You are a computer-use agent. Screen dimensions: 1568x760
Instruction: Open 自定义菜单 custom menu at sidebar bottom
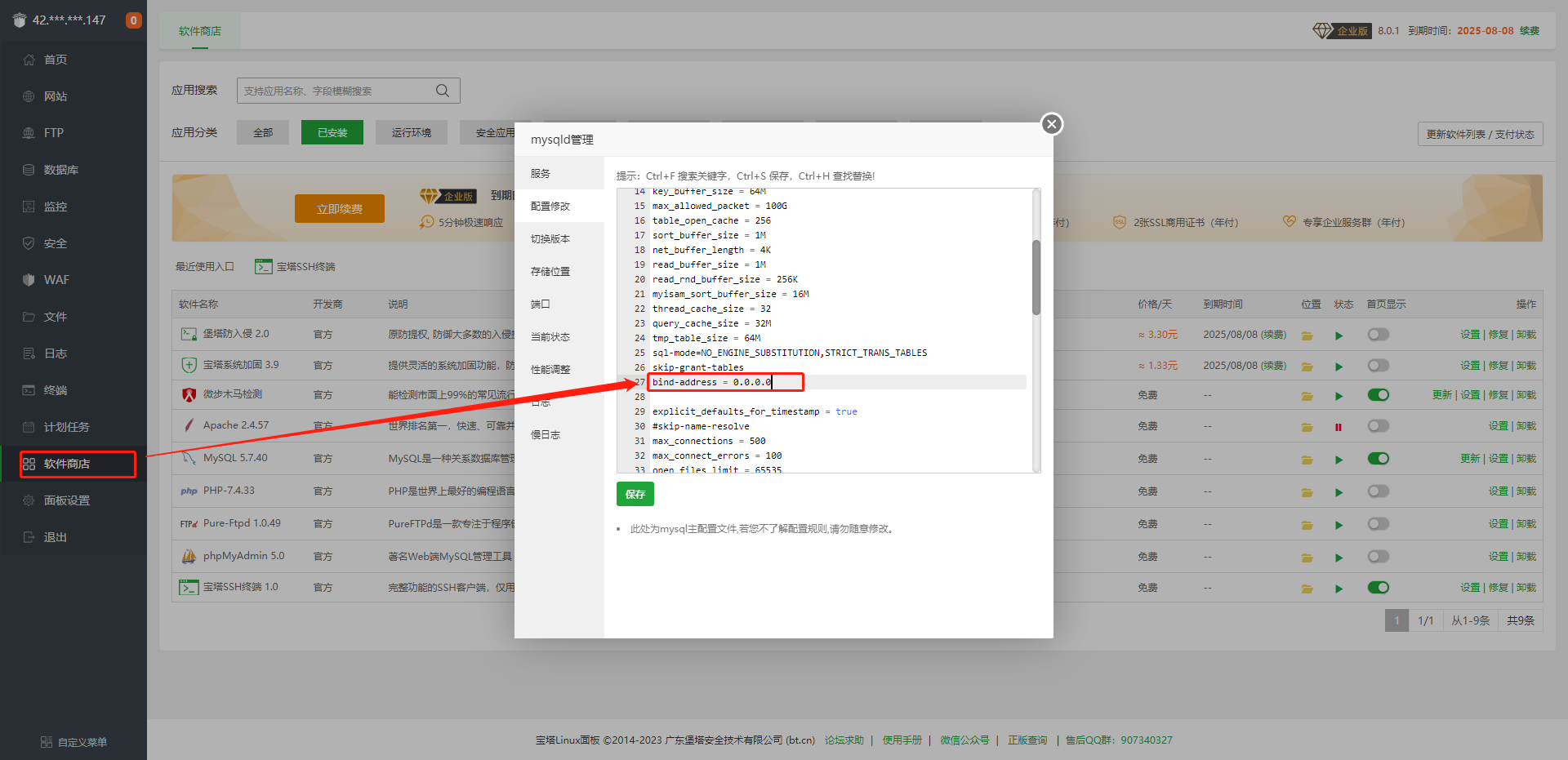tap(73, 742)
